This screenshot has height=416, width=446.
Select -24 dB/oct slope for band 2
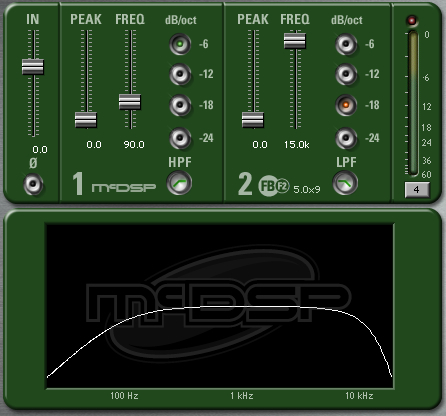coord(346,138)
